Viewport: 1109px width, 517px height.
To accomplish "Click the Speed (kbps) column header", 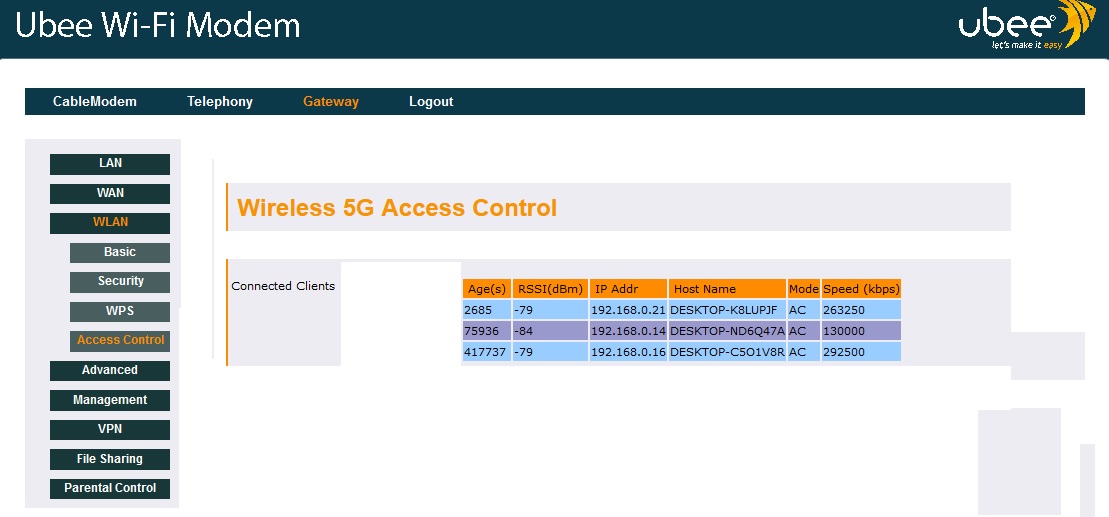I will point(861,289).
